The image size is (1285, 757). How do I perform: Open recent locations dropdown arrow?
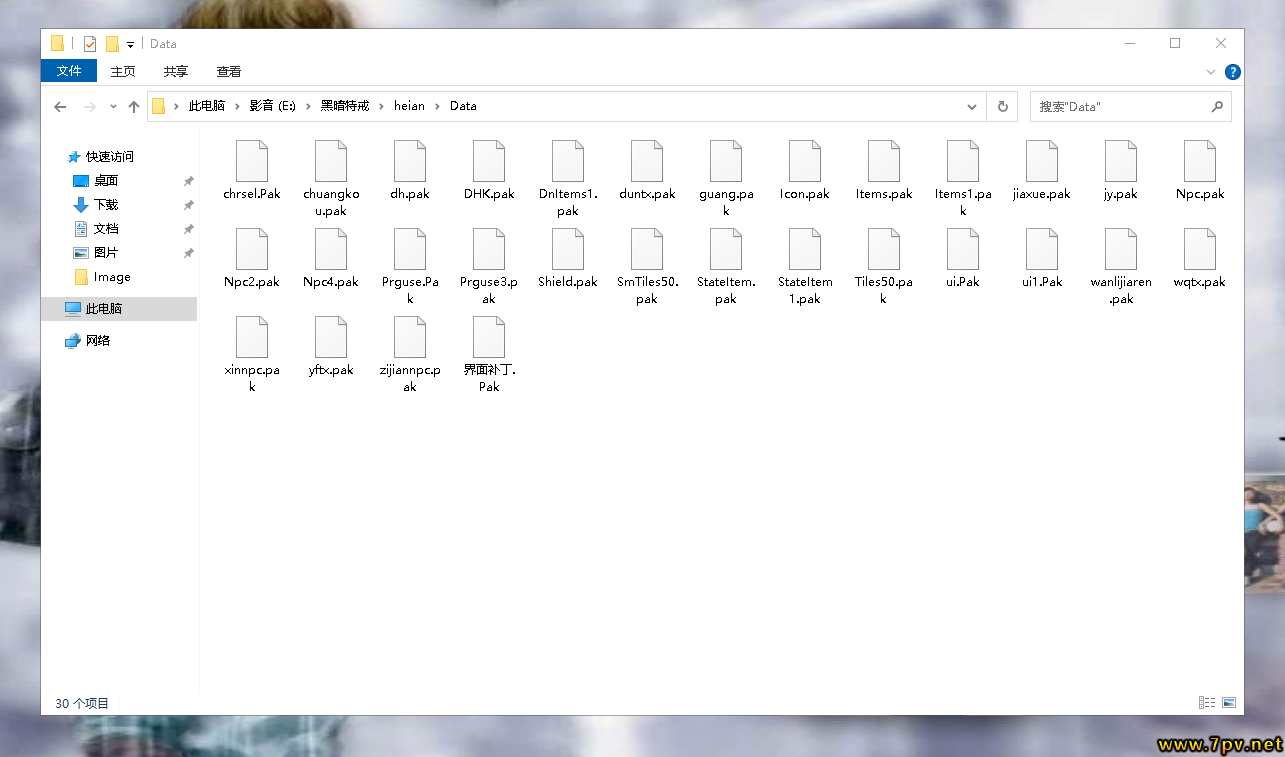(113, 107)
